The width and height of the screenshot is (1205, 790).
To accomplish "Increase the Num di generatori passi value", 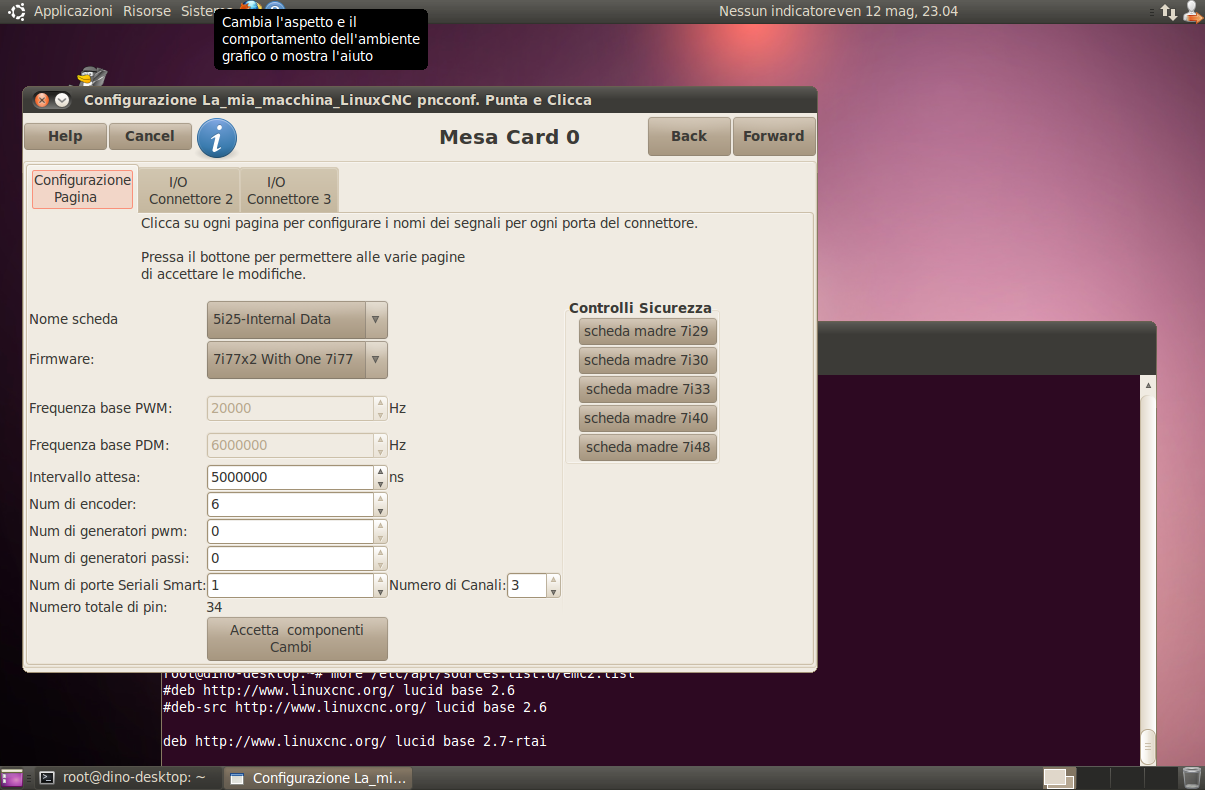I will point(381,553).
